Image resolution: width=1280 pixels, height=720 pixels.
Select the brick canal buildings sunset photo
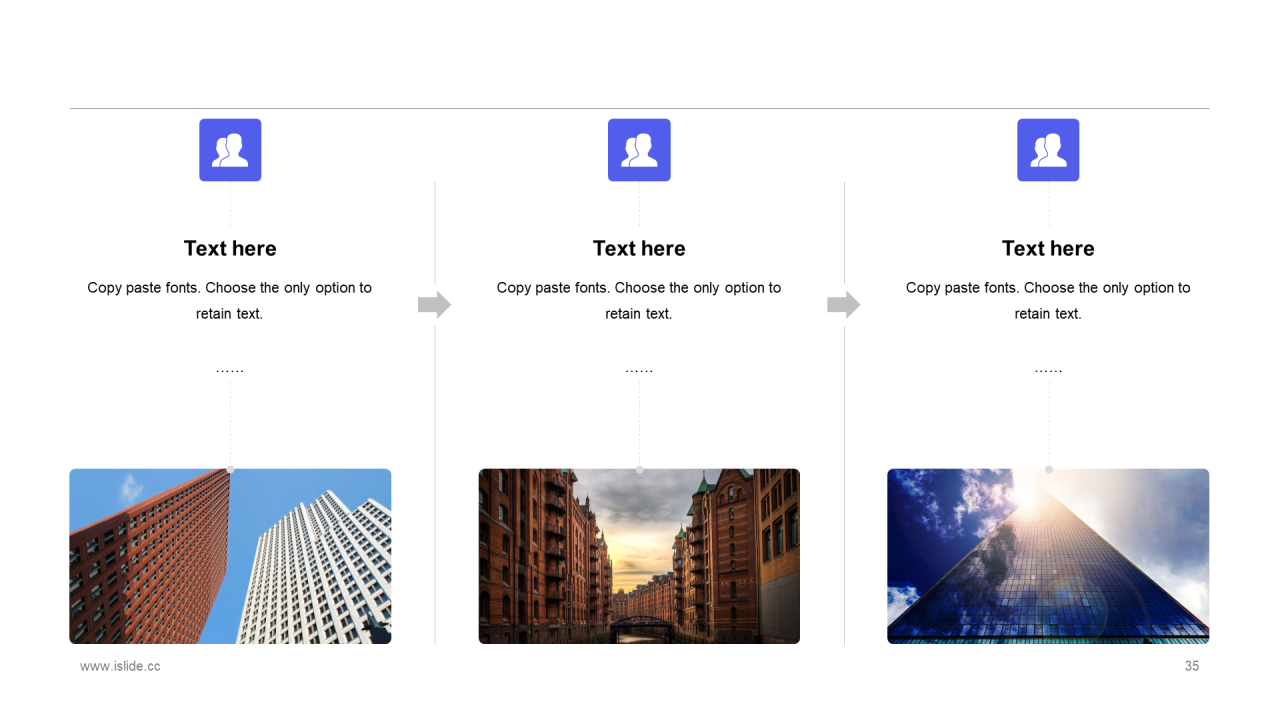tap(639, 556)
